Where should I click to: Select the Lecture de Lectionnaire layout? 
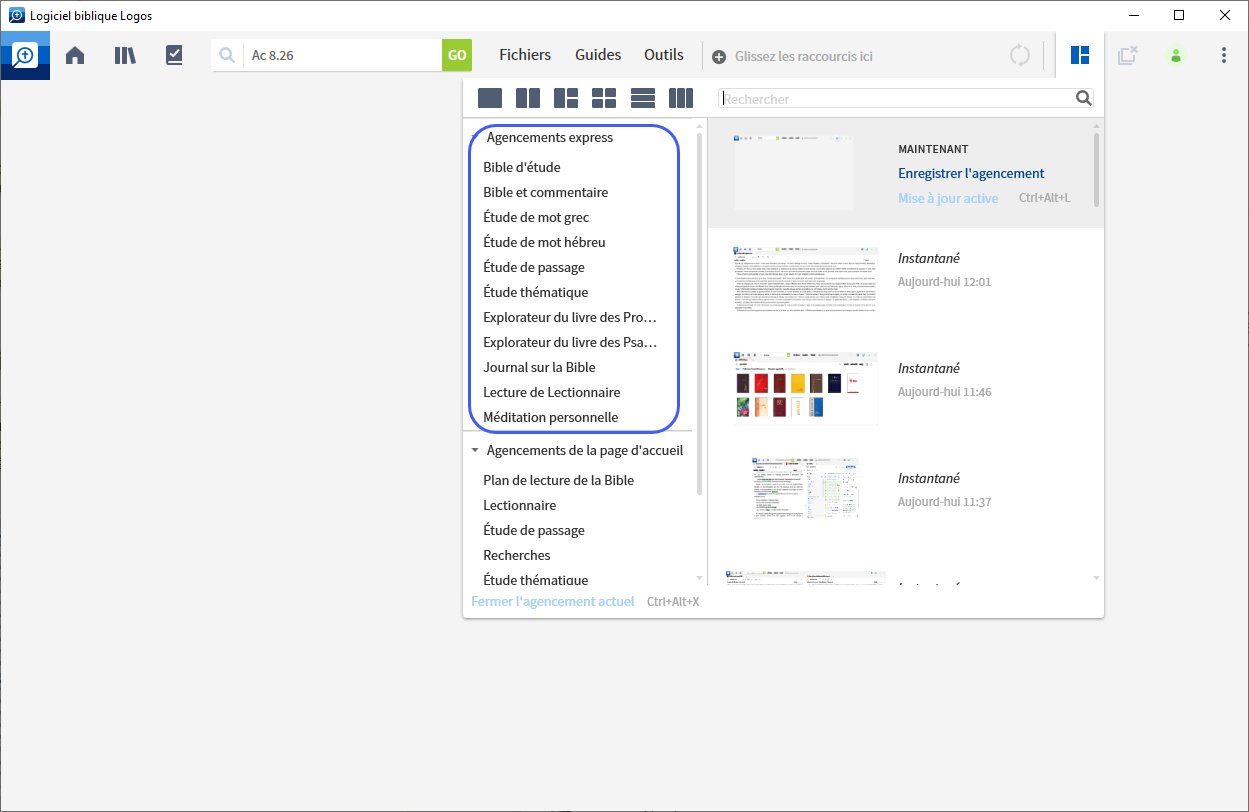click(552, 392)
